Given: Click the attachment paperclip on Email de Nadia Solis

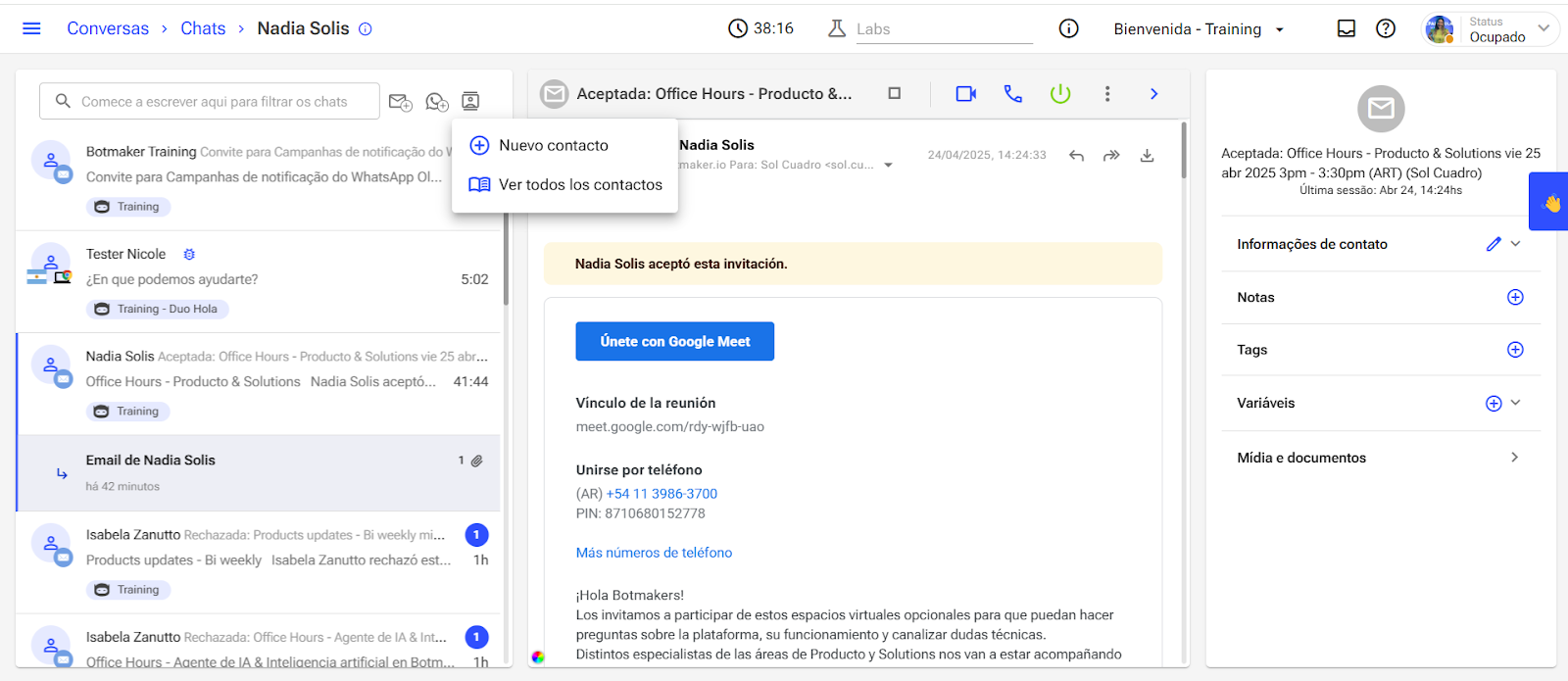Looking at the screenshot, I should tap(477, 461).
